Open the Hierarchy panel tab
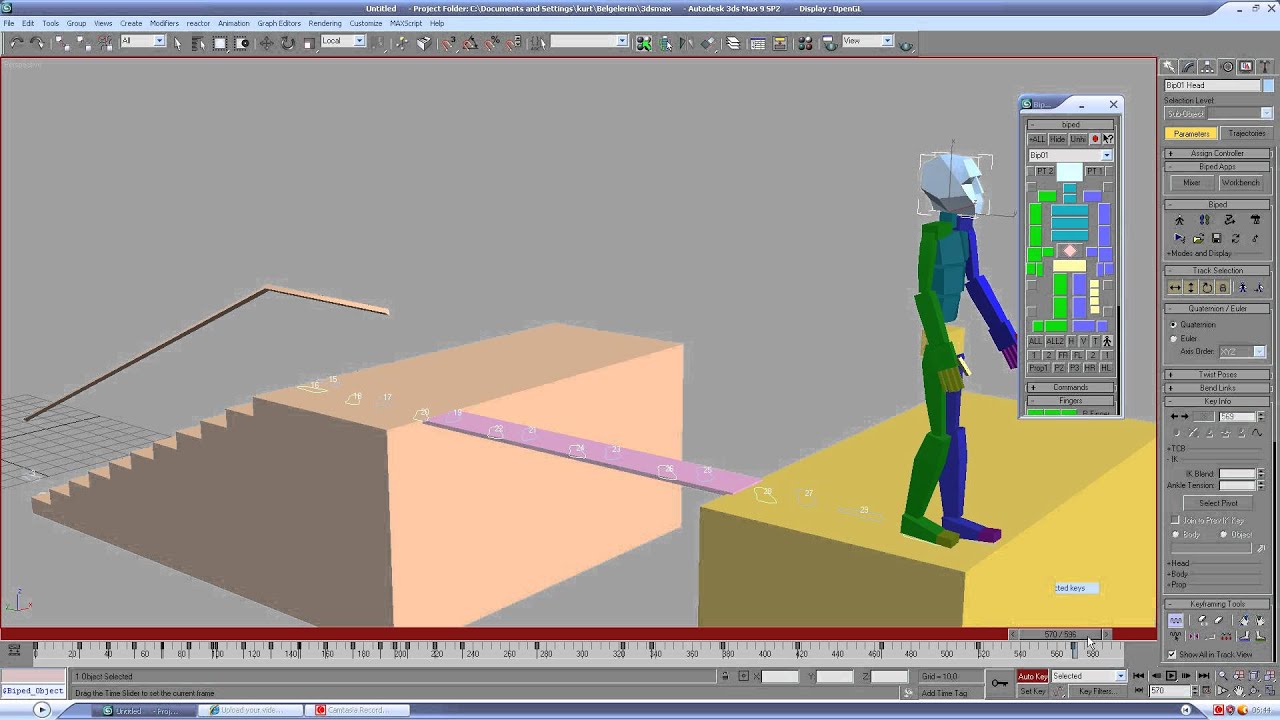Image resolution: width=1280 pixels, height=720 pixels. pyautogui.click(x=1208, y=67)
